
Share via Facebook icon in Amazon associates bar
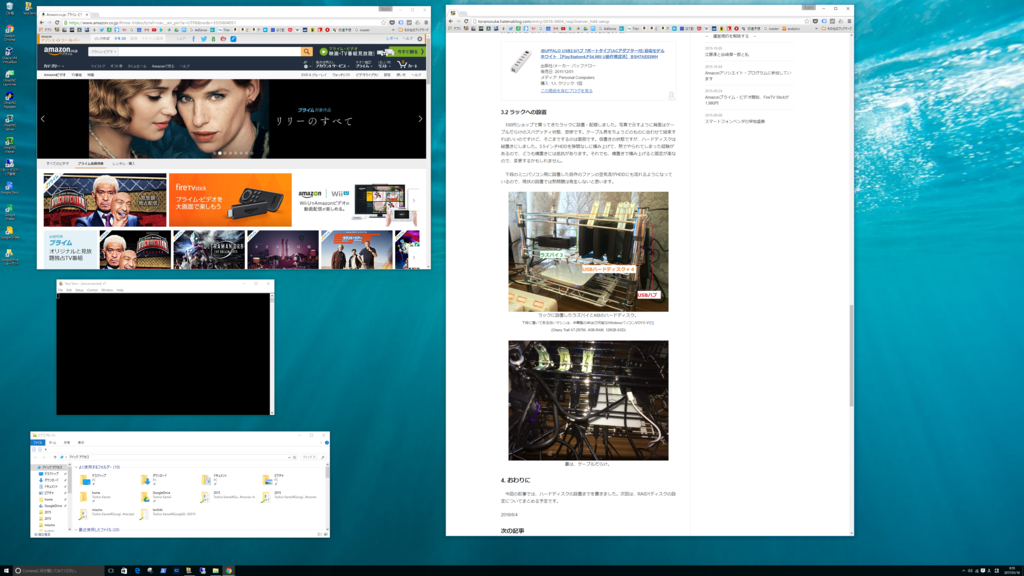(194, 39)
